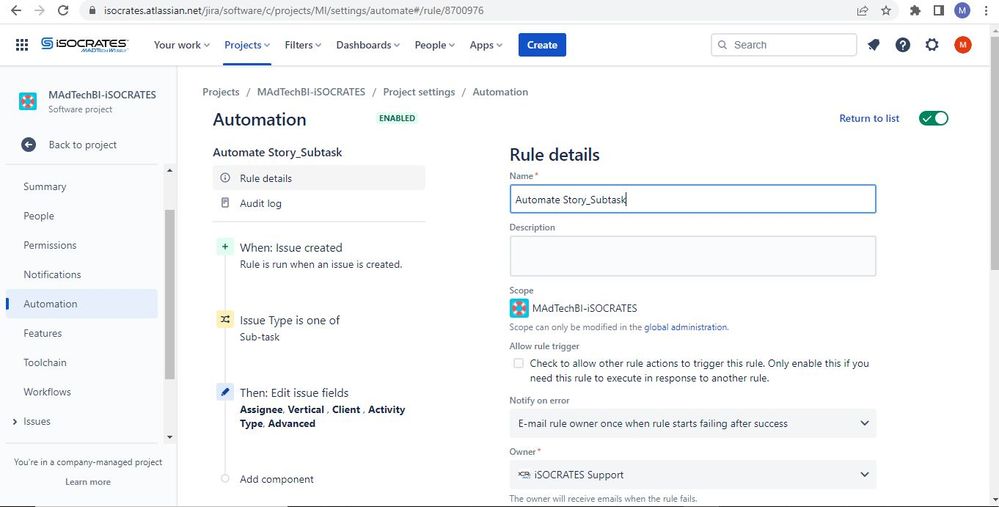The height and width of the screenshot is (507, 999).
Task: Open the Jira notifications icon
Action: pyautogui.click(x=873, y=45)
